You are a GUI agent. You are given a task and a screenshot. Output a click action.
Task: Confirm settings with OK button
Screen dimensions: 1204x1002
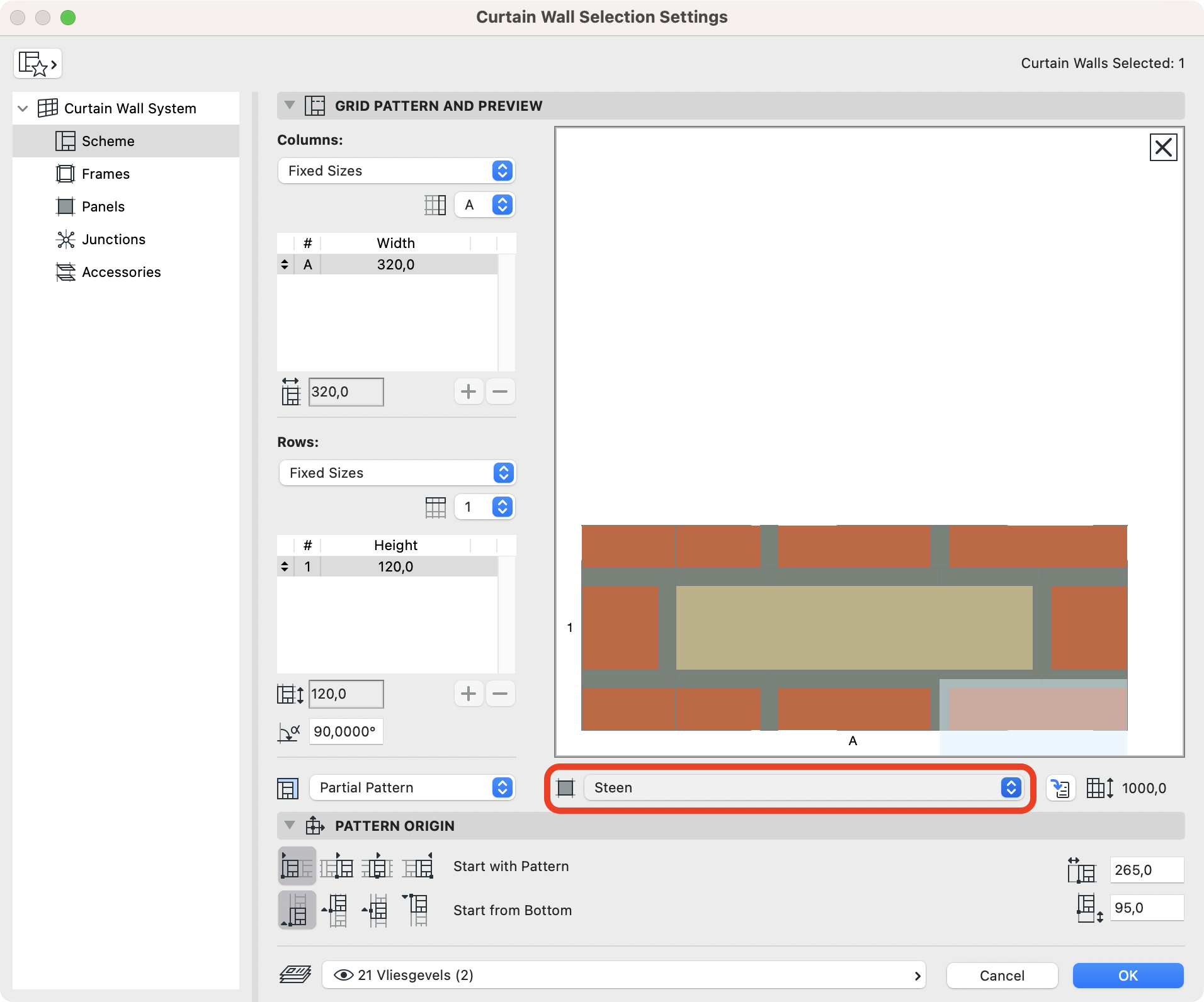point(1128,976)
